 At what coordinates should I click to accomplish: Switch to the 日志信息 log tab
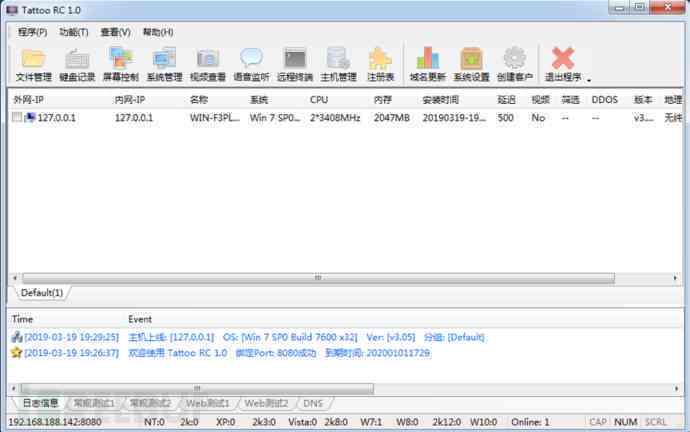click(x=40, y=403)
